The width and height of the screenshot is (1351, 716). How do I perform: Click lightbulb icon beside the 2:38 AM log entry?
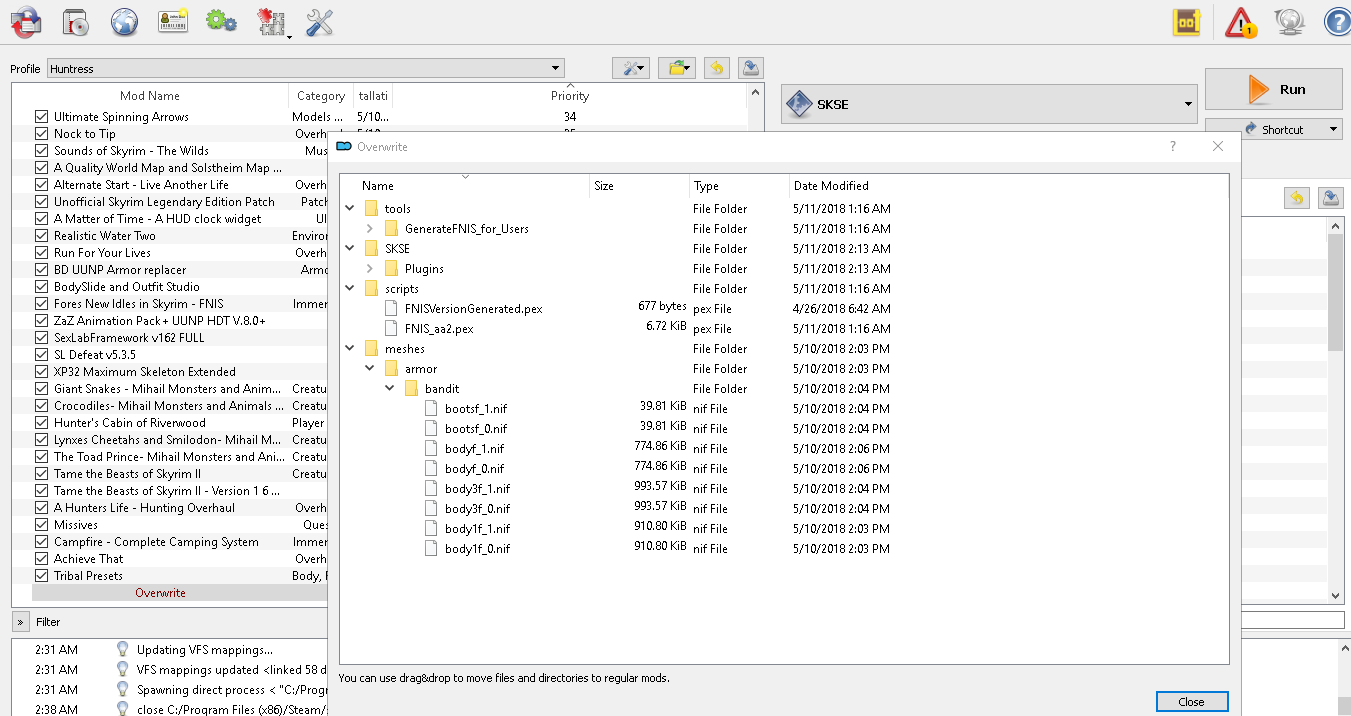(123, 709)
